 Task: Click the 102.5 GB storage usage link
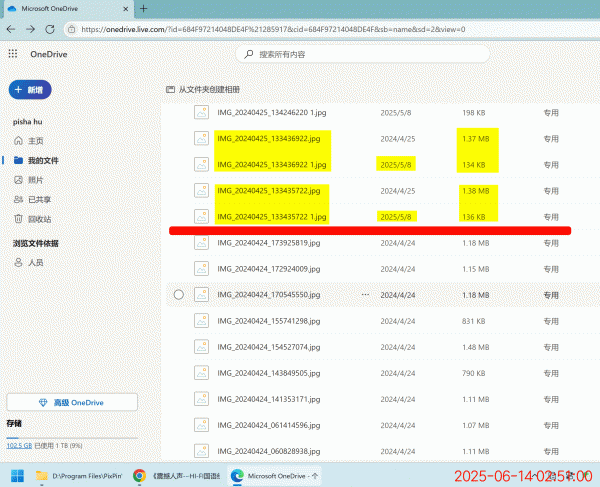[x=19, y=444]
